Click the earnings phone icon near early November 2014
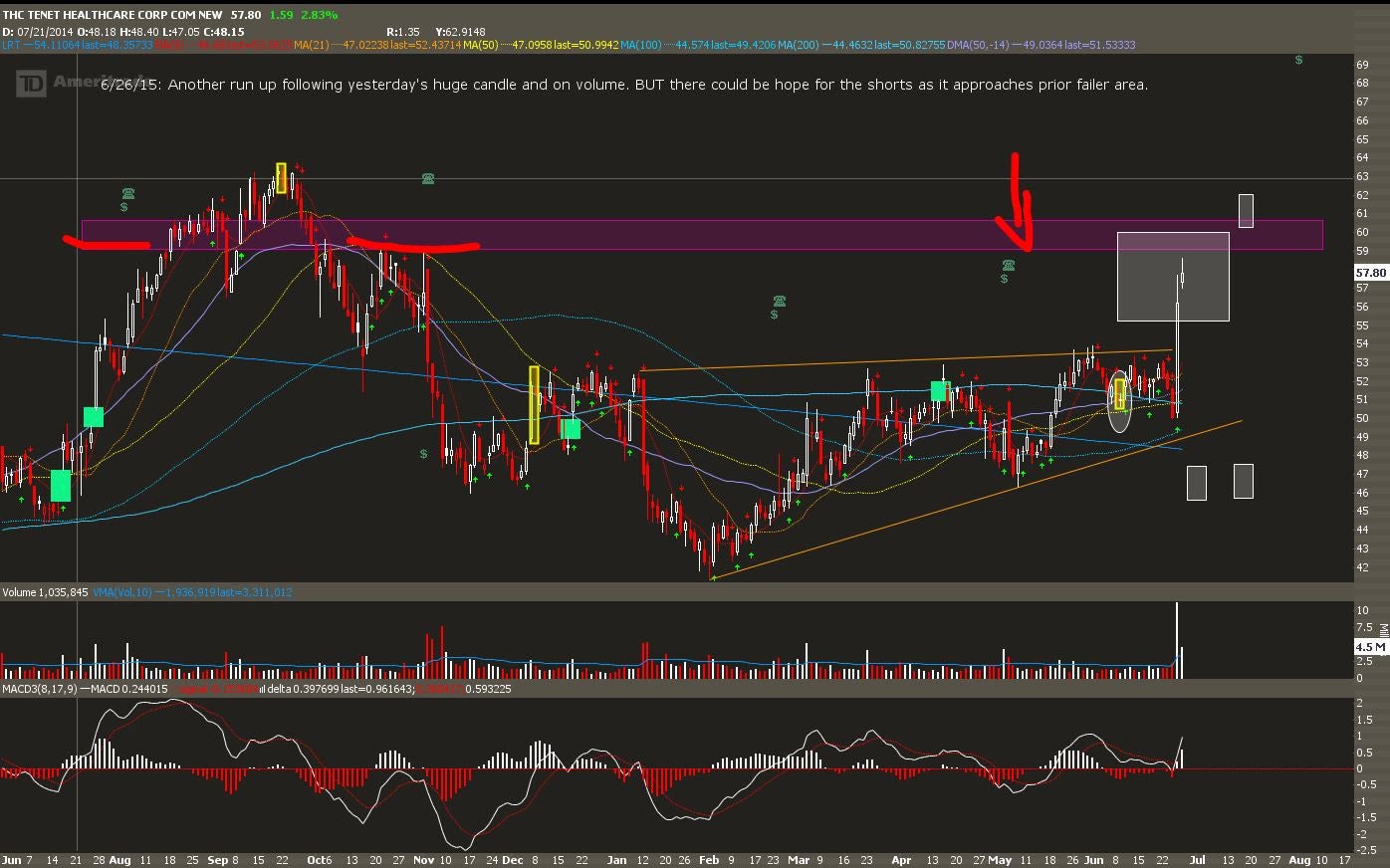 (428, 178)
